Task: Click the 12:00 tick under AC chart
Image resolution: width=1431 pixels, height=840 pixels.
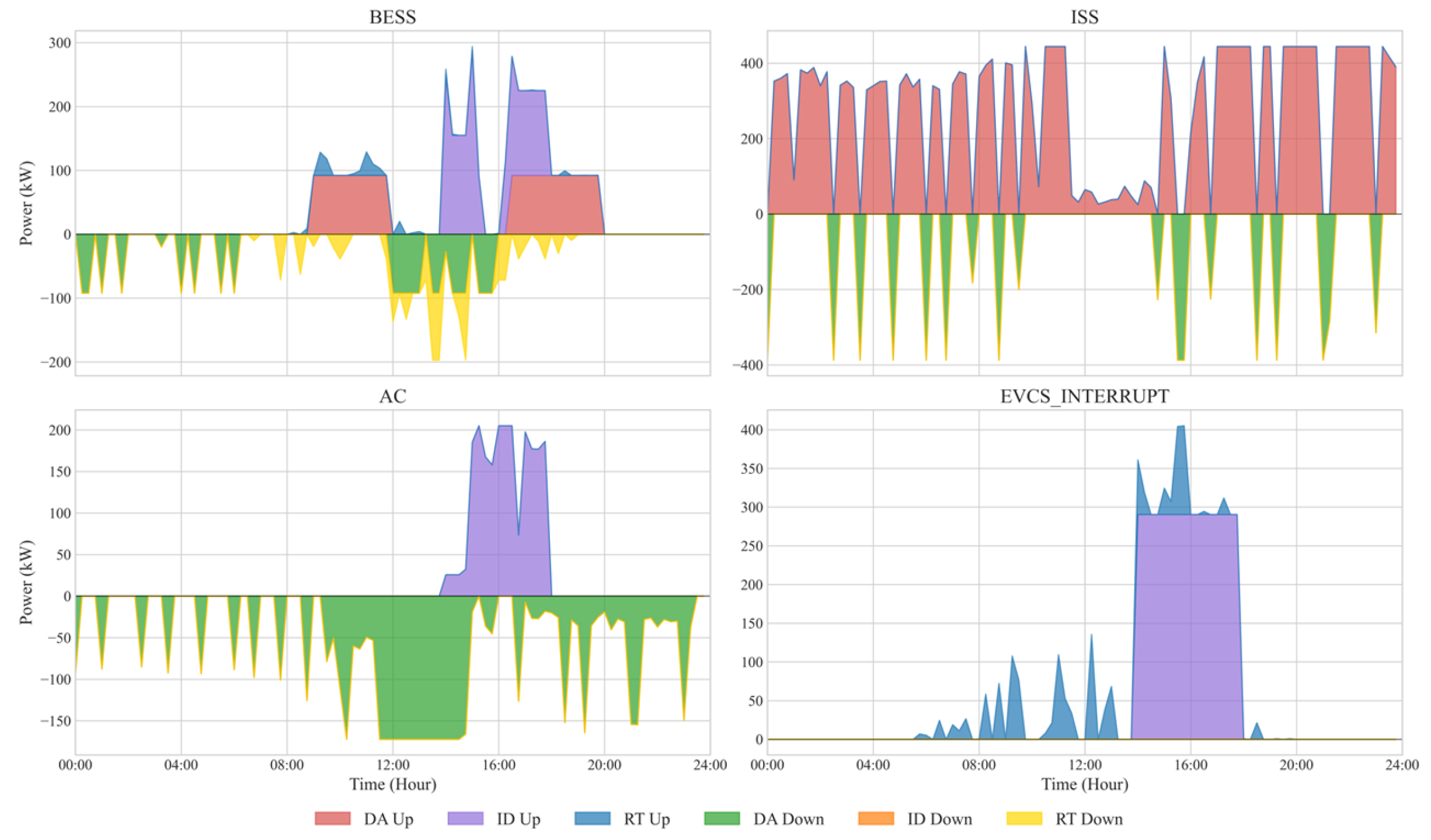Action: coord(392,765)
